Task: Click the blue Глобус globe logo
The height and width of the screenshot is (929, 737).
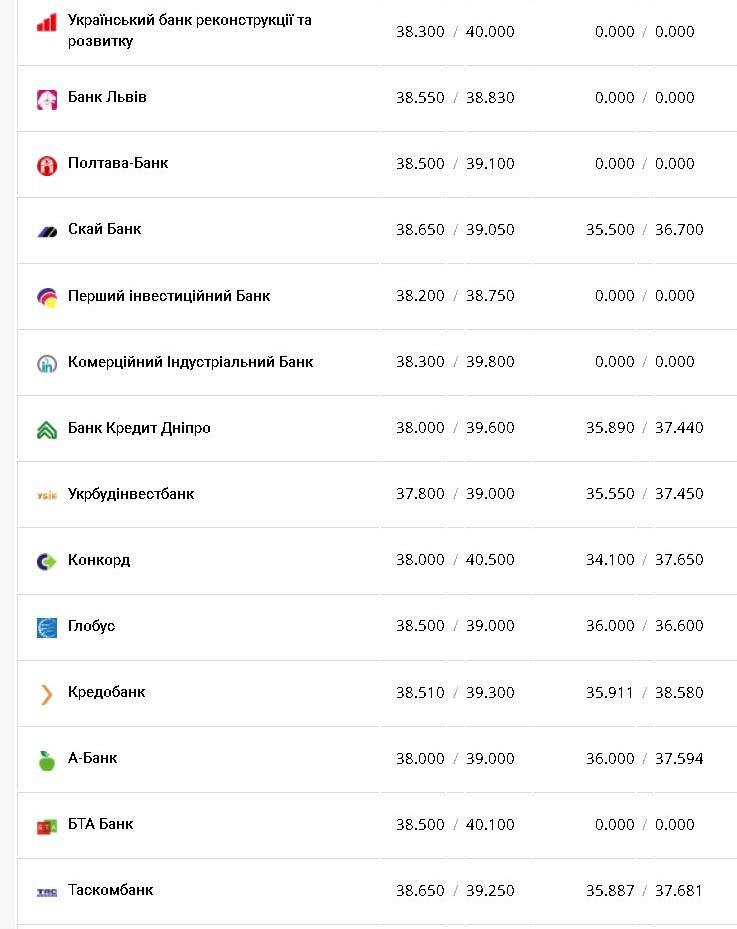Action: tap(47, 627)
